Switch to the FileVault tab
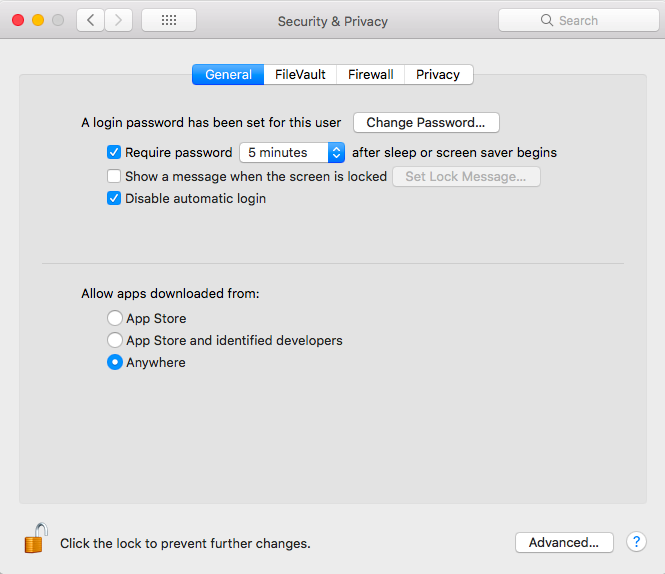This screenshot has height=574, width=665. click(x=300, y=75)
